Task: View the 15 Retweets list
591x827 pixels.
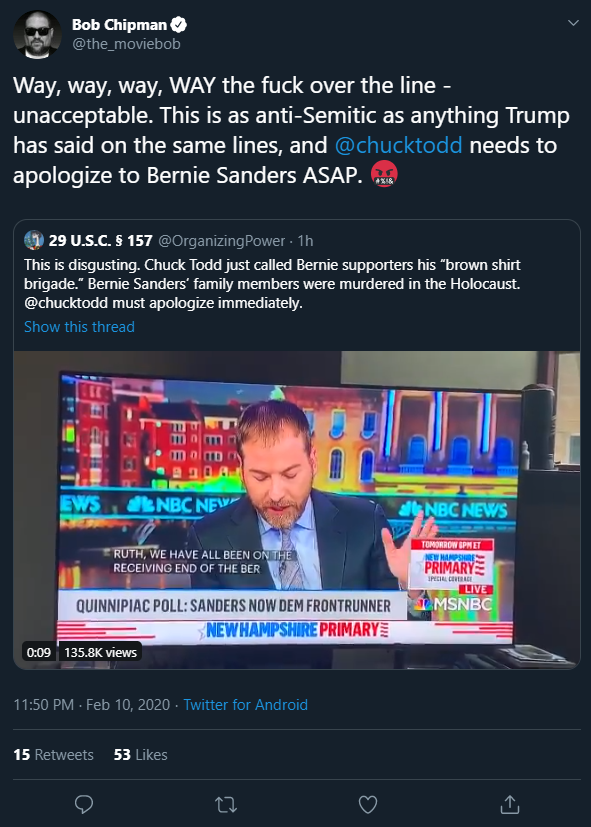Action: [x=53, y=755]
